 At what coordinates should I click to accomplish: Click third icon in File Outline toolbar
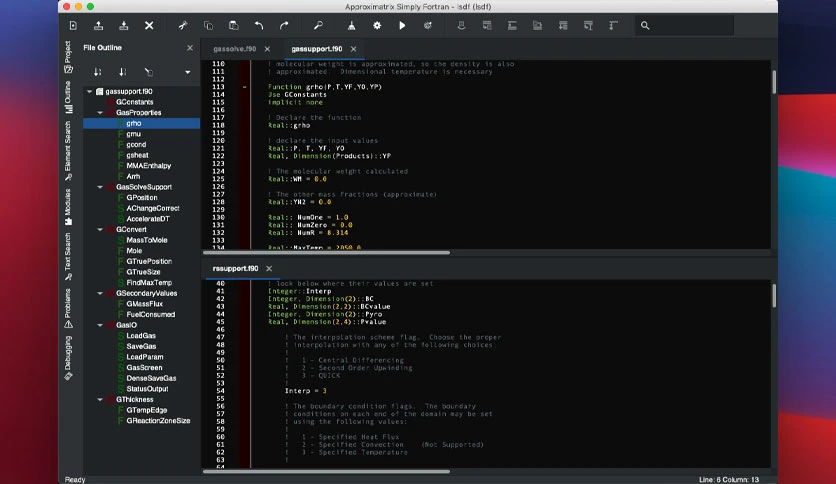point(149,72)
